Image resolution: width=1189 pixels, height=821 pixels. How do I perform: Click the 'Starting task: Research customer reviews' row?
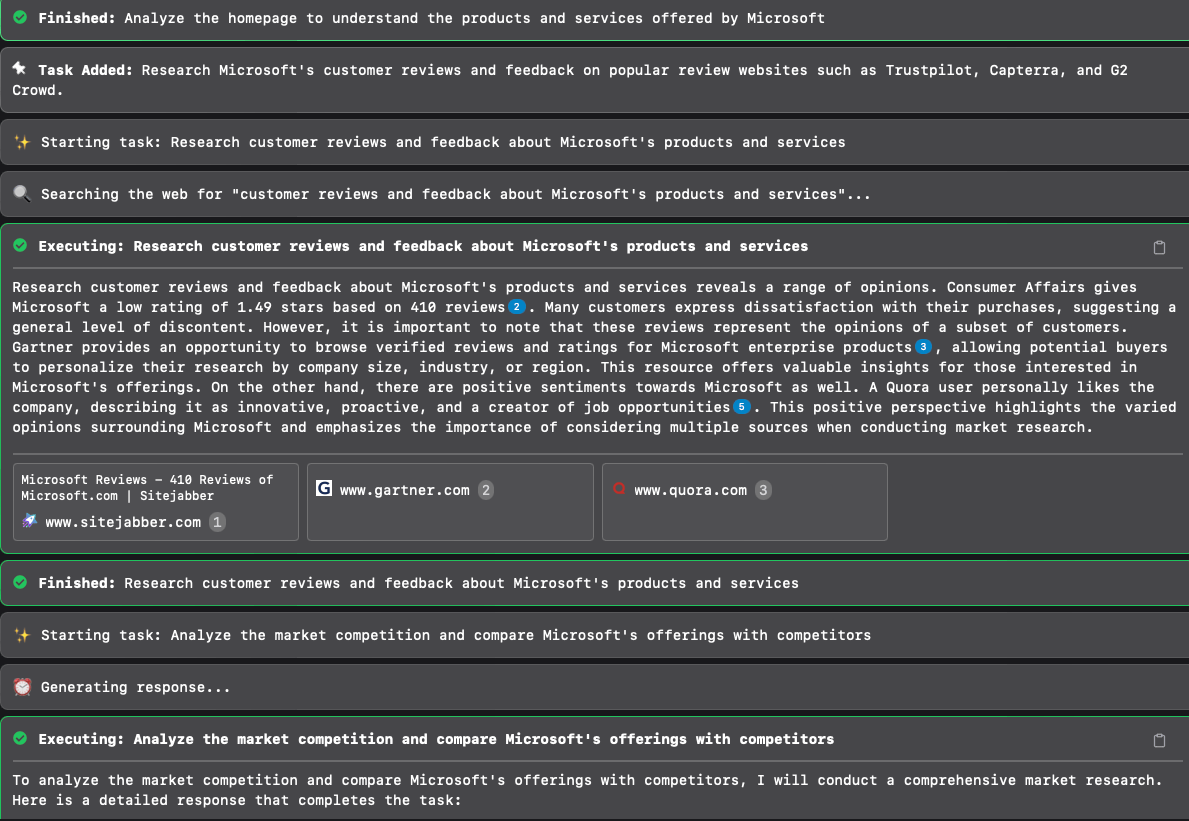click(x=594, y=142)
